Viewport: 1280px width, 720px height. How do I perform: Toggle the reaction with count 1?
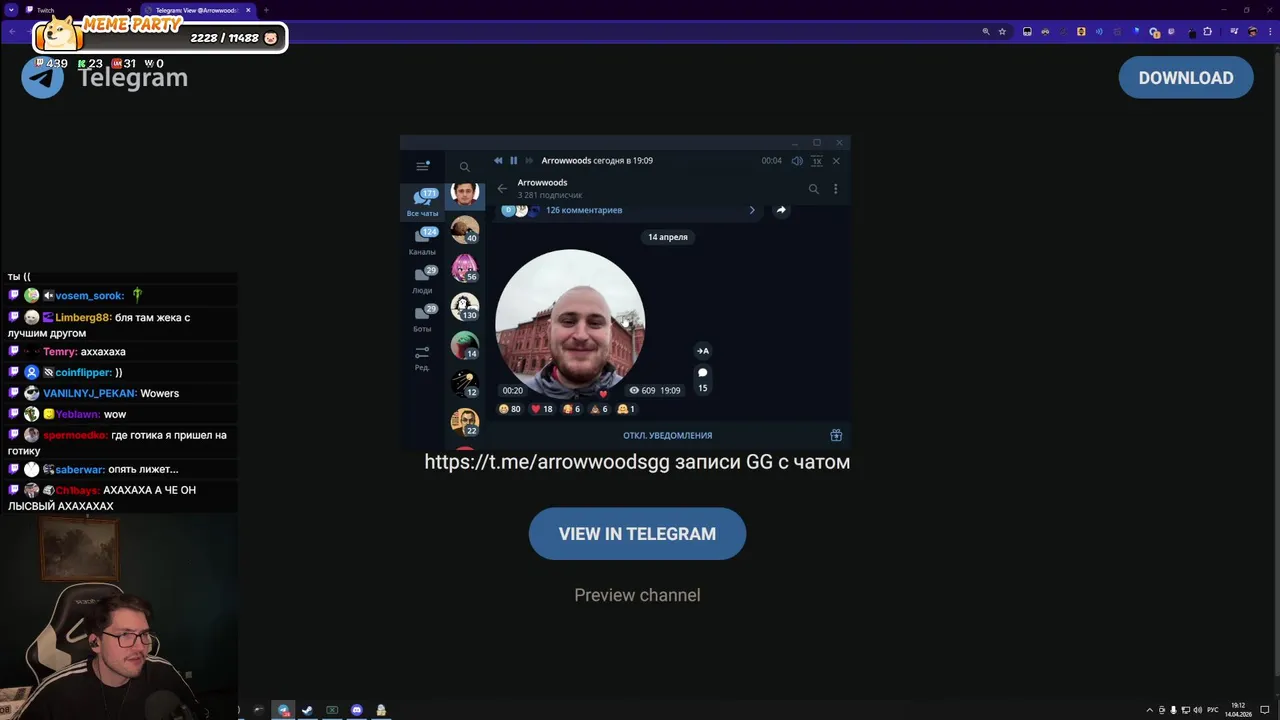point(627,409)
